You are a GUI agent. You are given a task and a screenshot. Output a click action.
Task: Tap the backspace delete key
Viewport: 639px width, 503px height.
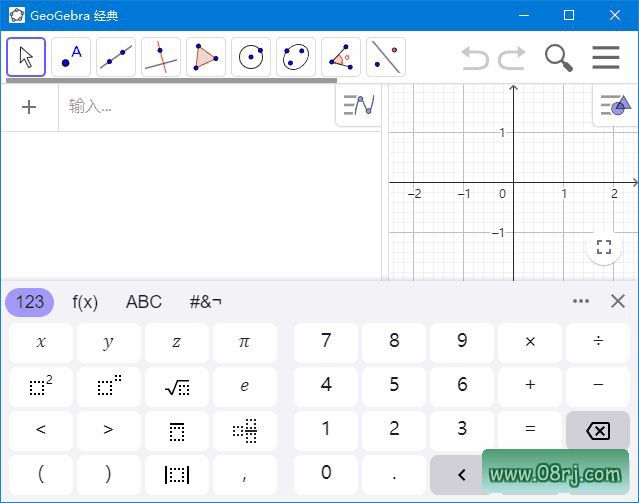point(598,430)
